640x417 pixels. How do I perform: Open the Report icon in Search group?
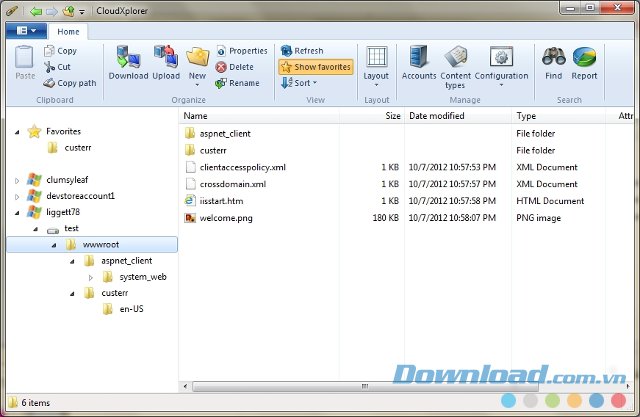pyautogui.click(x=584, y=62)
